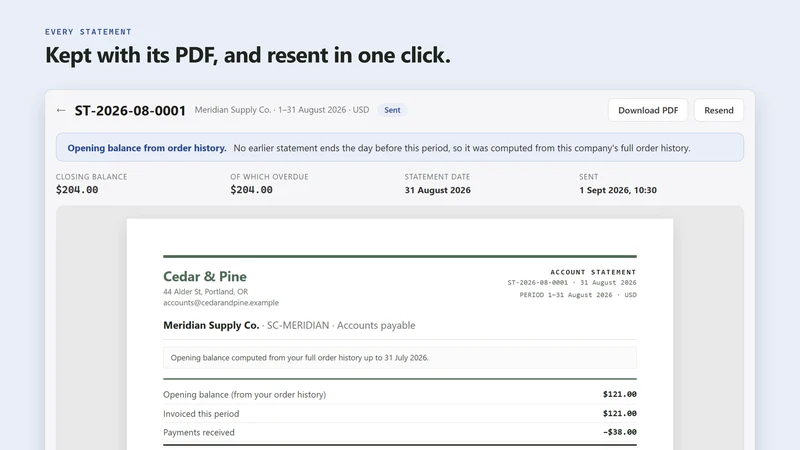Click the Opening balance from order history notice
This screenshot has width=800, height=450.
399,148
